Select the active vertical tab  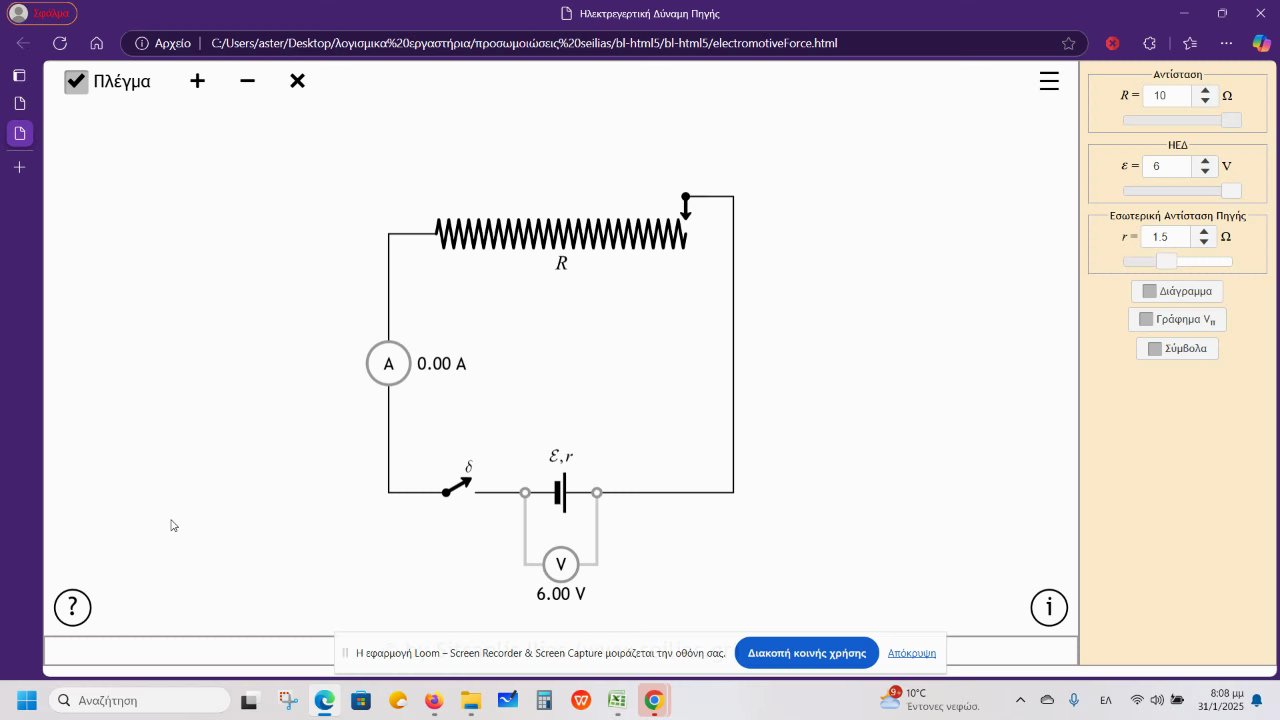coord(19,133)
